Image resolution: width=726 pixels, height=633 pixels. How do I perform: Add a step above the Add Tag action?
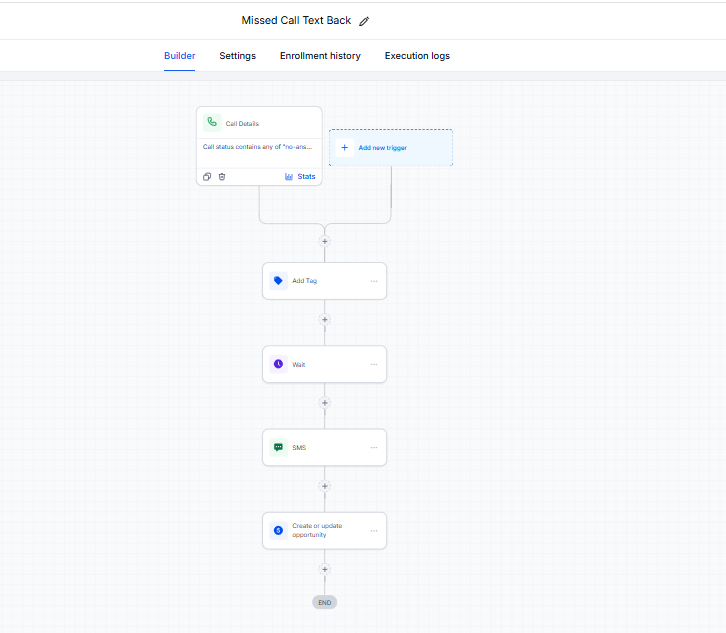pyautogui.click(x=325, y=241)
